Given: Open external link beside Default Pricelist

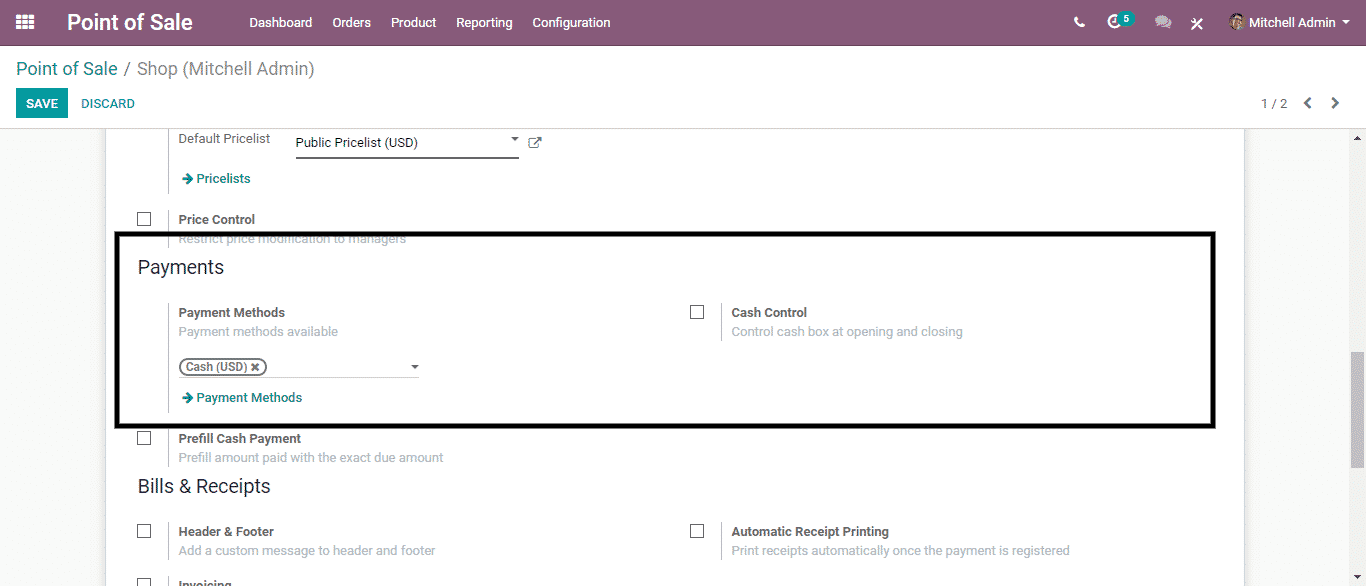Looking at the screenshot, I should pos(535,143).
